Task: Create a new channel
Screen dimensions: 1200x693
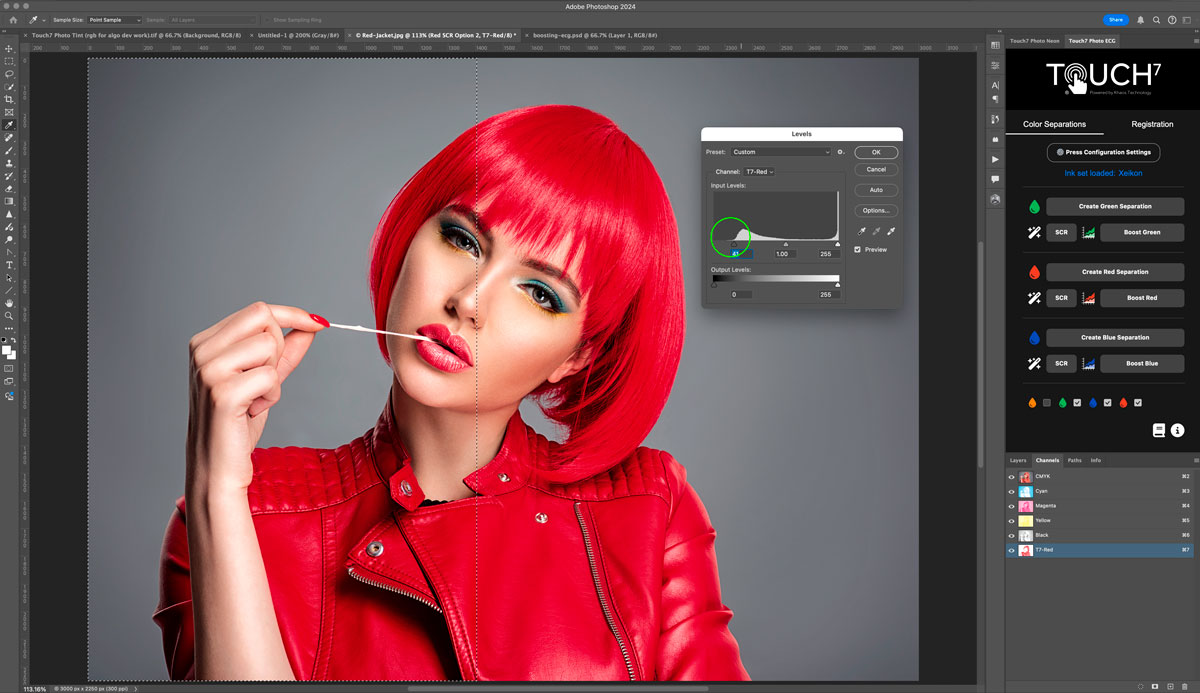Action: (x=1170, y=687)
